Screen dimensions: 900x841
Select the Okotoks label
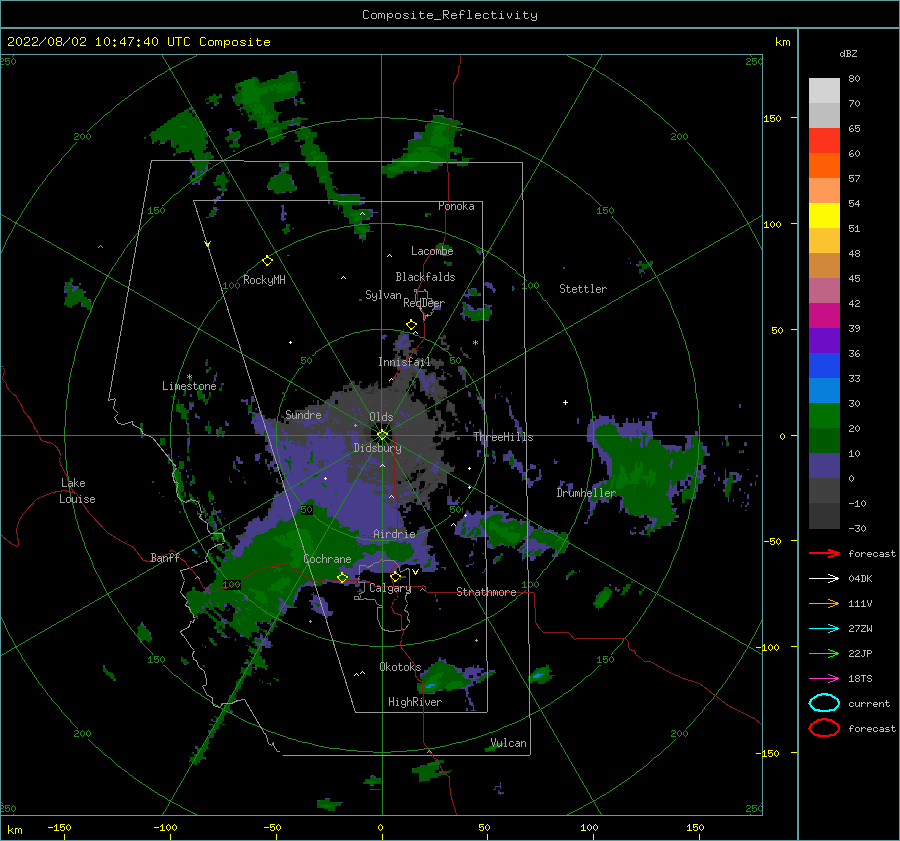pyautogui.click(x=400, y=667)
